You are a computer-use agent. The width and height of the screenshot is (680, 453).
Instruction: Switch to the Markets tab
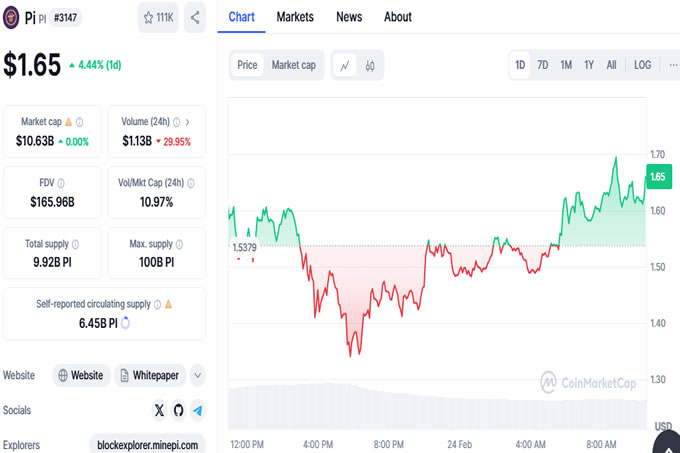[x=295, y=17]
